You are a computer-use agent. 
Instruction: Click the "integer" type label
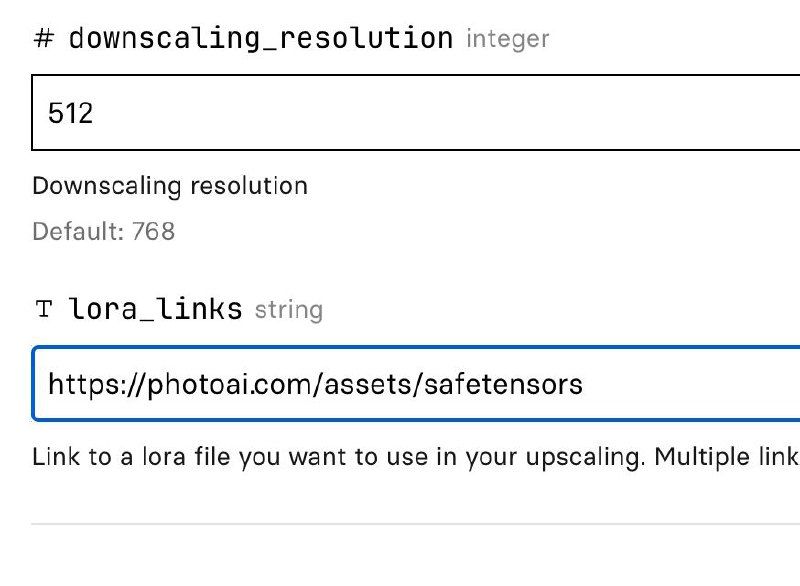(507, 40)
